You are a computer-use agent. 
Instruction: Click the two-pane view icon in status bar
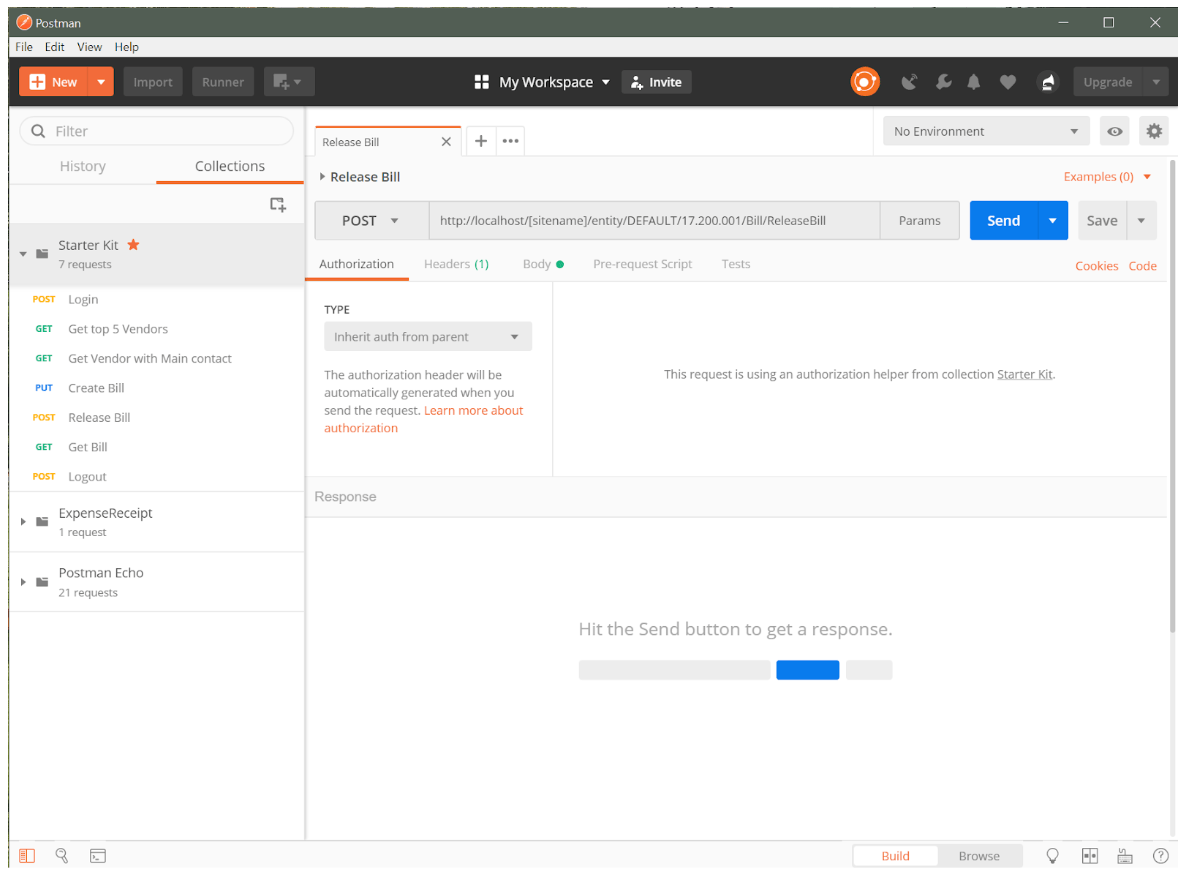click(x=1090, y=856)
